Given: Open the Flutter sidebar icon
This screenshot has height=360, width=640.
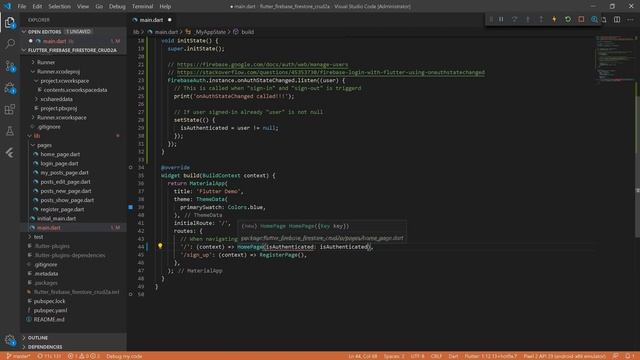Looking at the screenshot, I should click(10, 153).
